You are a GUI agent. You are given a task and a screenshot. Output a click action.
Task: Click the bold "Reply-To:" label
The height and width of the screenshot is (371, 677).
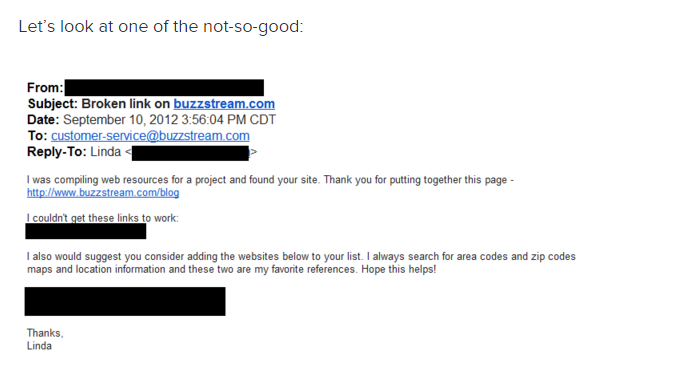[57, 152]
